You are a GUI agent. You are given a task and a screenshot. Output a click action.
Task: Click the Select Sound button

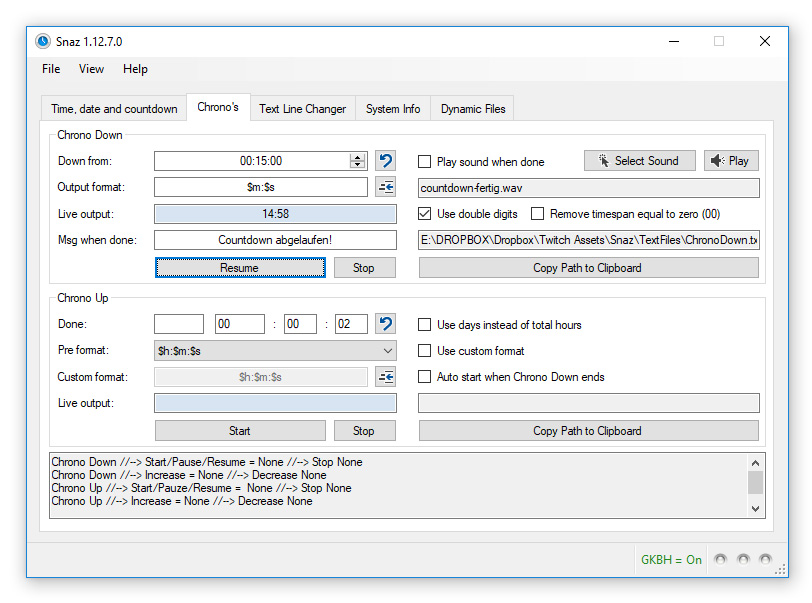pos(640,161)
